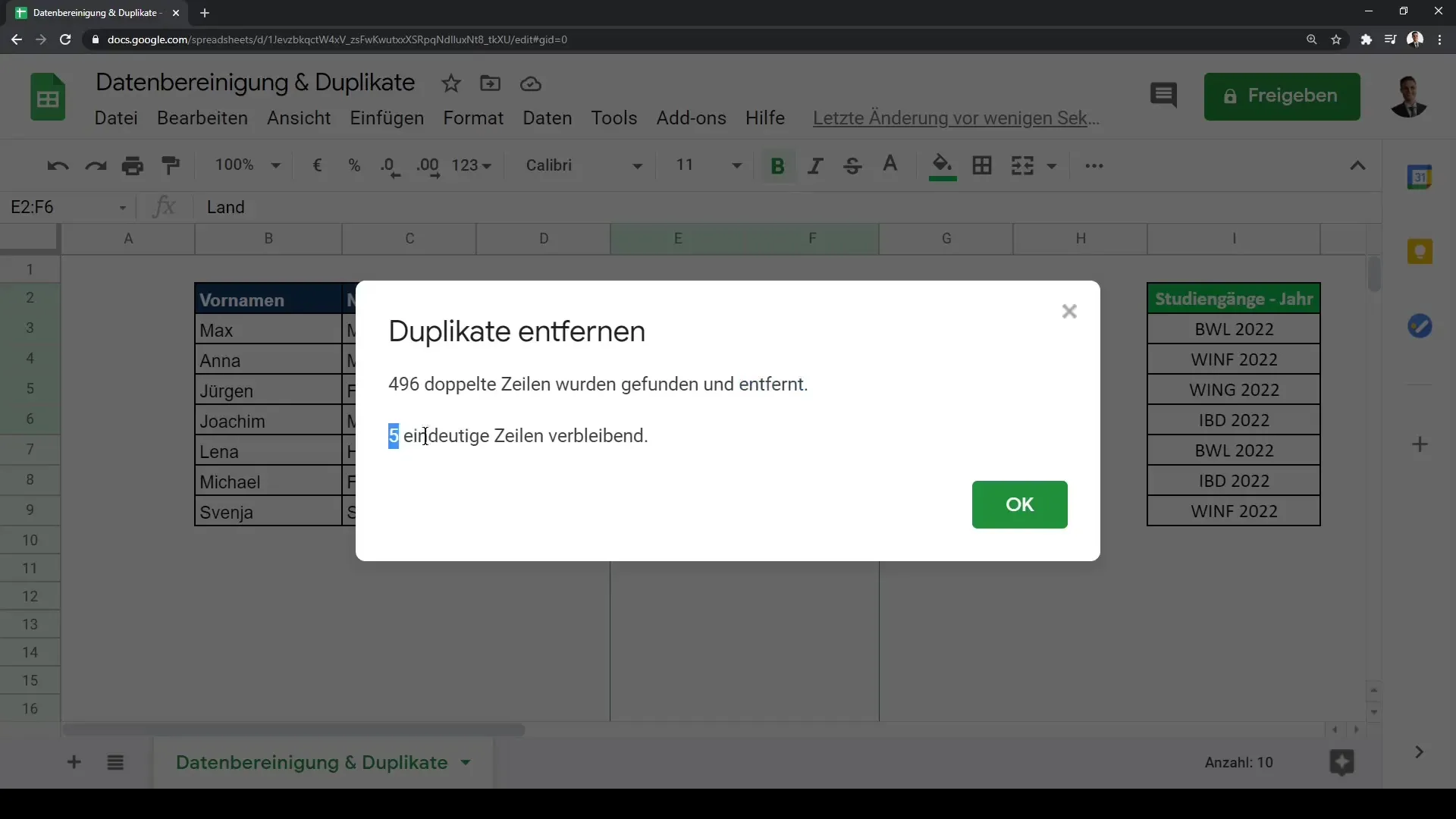Click the cell containing WING 2022
1456x819 pixels.
tap(1234, 390)
